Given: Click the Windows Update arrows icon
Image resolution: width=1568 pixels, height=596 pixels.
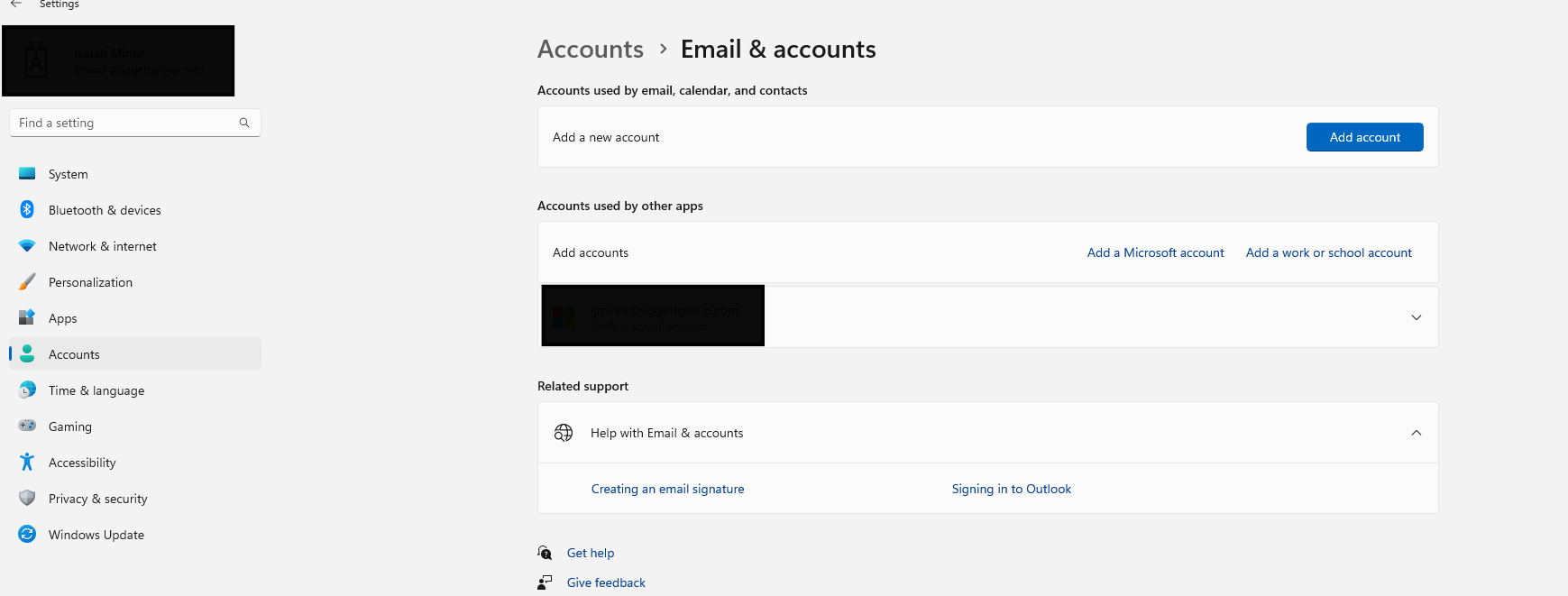Looking at the screenshot, I should [27, 534].
